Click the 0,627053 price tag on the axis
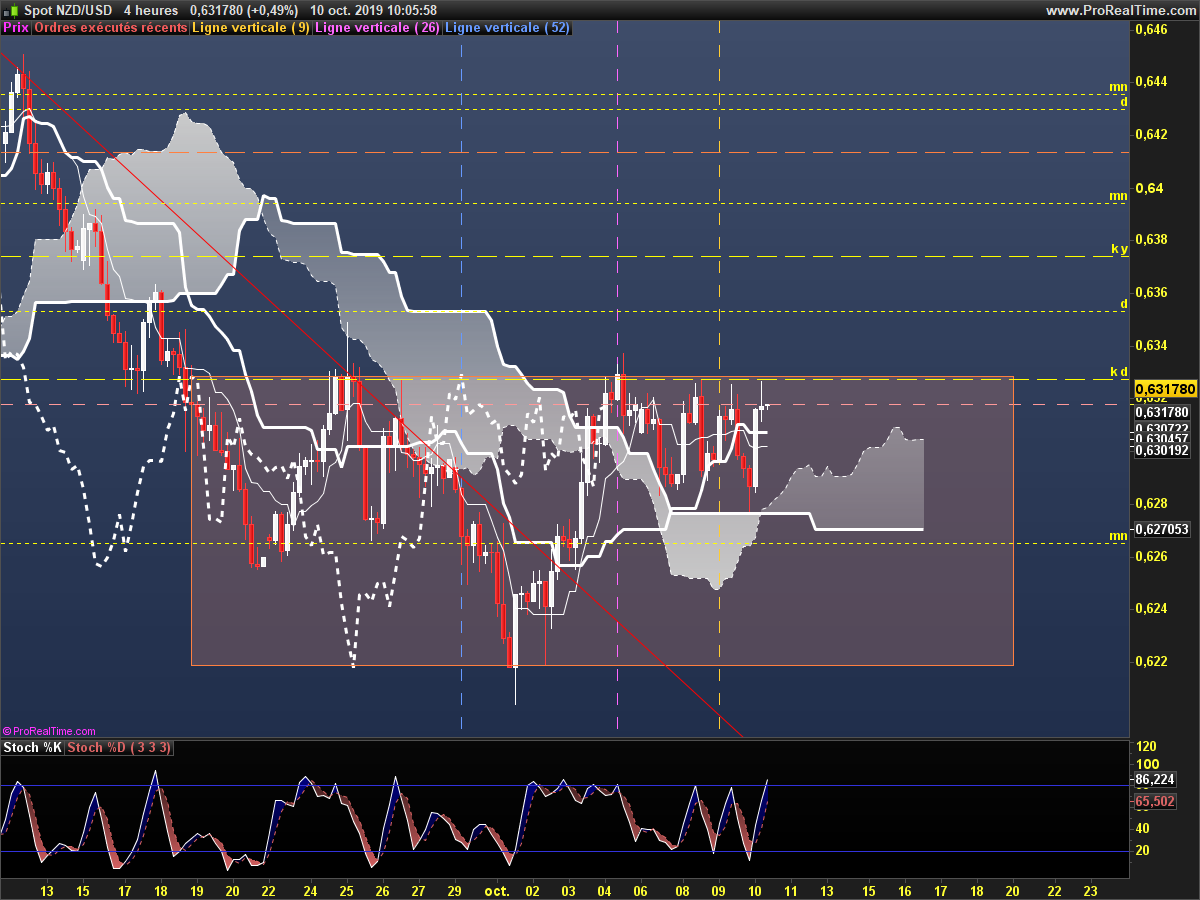The height and width of the screenshot is (900, 1200). (x=1162, y=530)
